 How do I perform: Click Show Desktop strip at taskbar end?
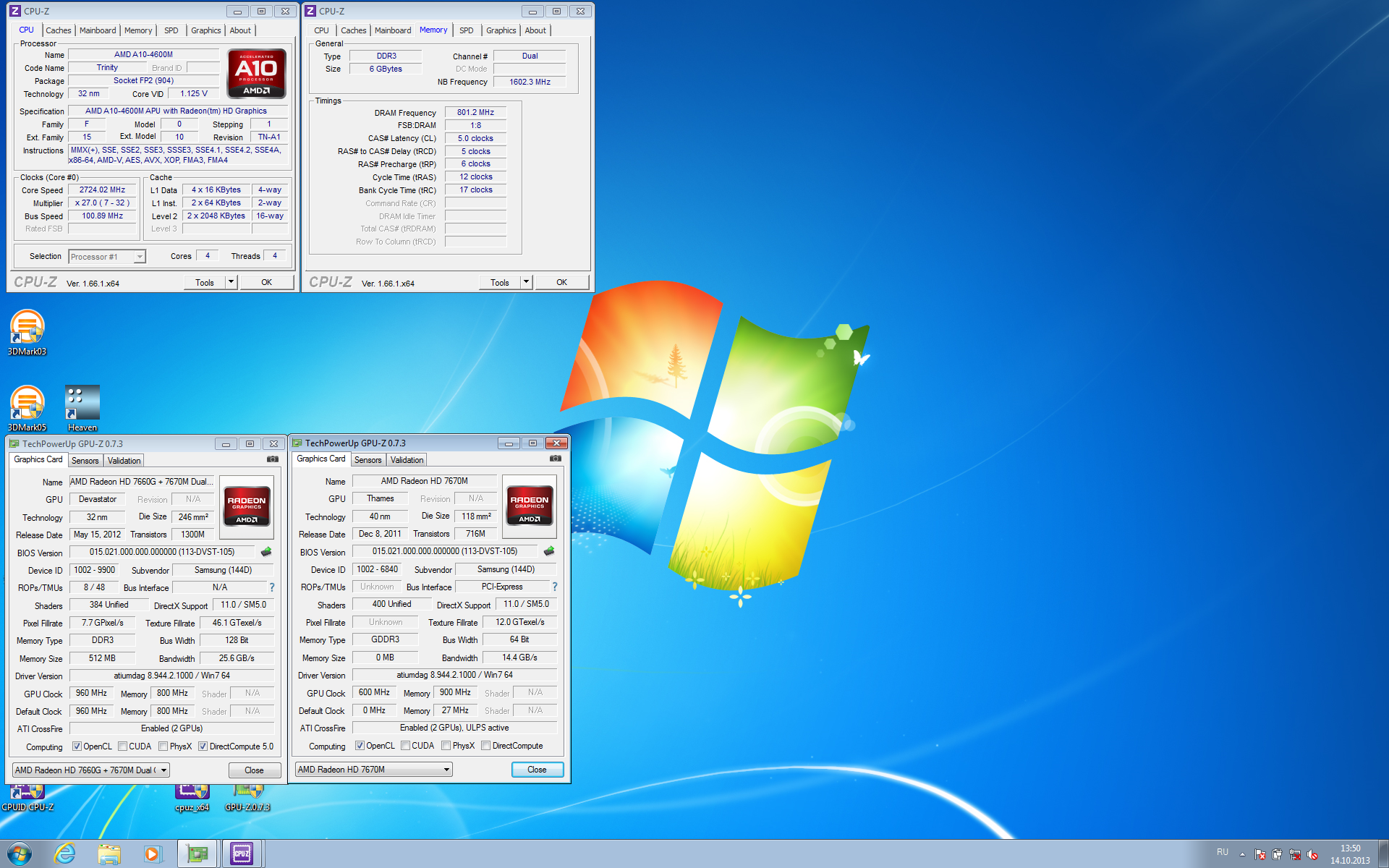(1383, 854)
